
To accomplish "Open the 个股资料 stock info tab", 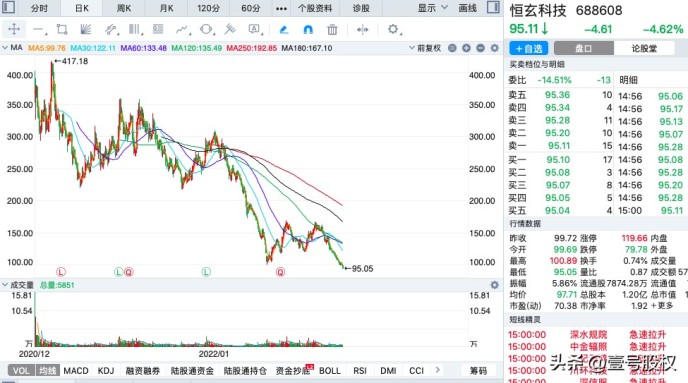I will click(x=315, y=8).
